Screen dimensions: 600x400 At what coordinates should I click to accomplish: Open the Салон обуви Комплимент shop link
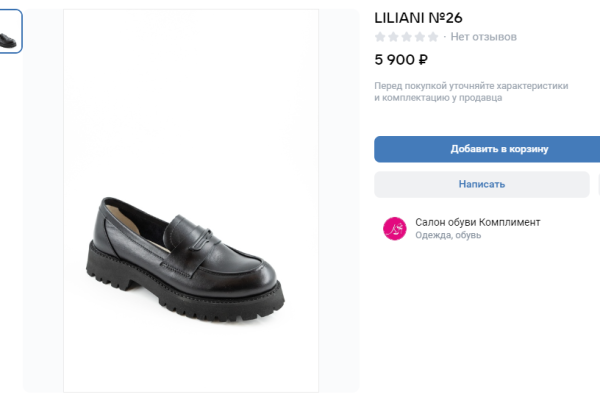477,222
